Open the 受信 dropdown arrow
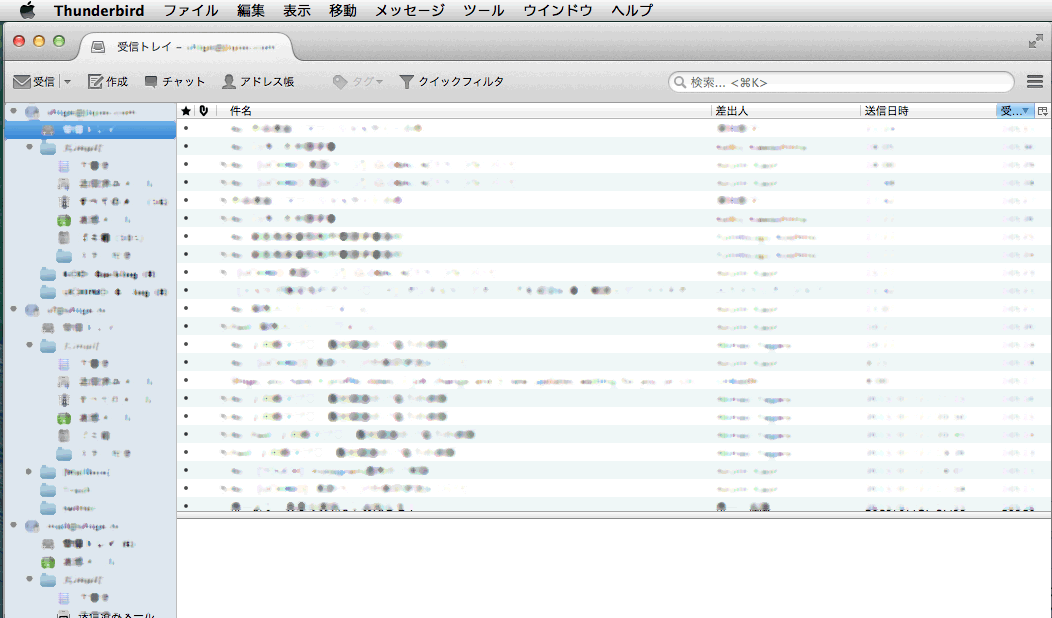 tap(68, 82)
